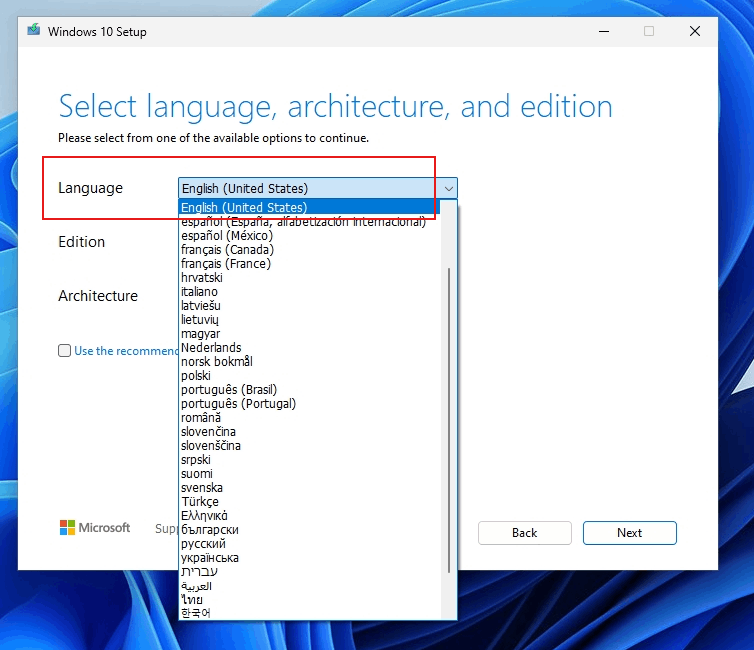Select lietuvių language entry

(309, 319)
